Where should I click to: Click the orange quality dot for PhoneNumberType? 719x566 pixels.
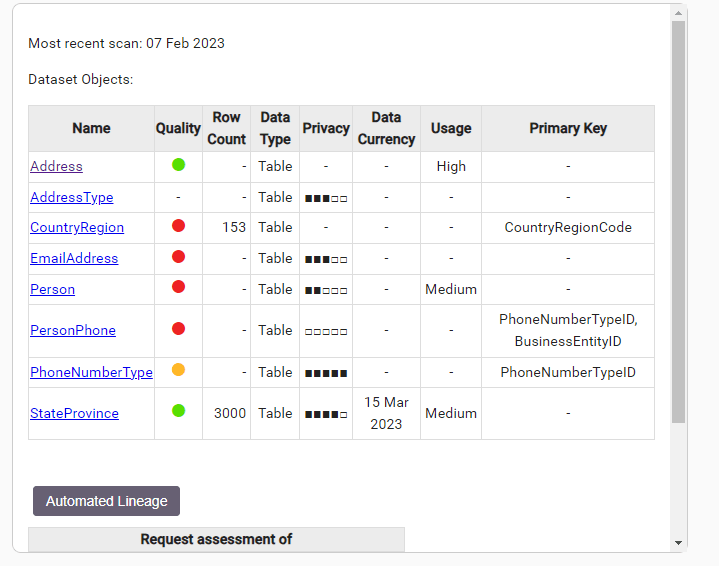point(178,370)
